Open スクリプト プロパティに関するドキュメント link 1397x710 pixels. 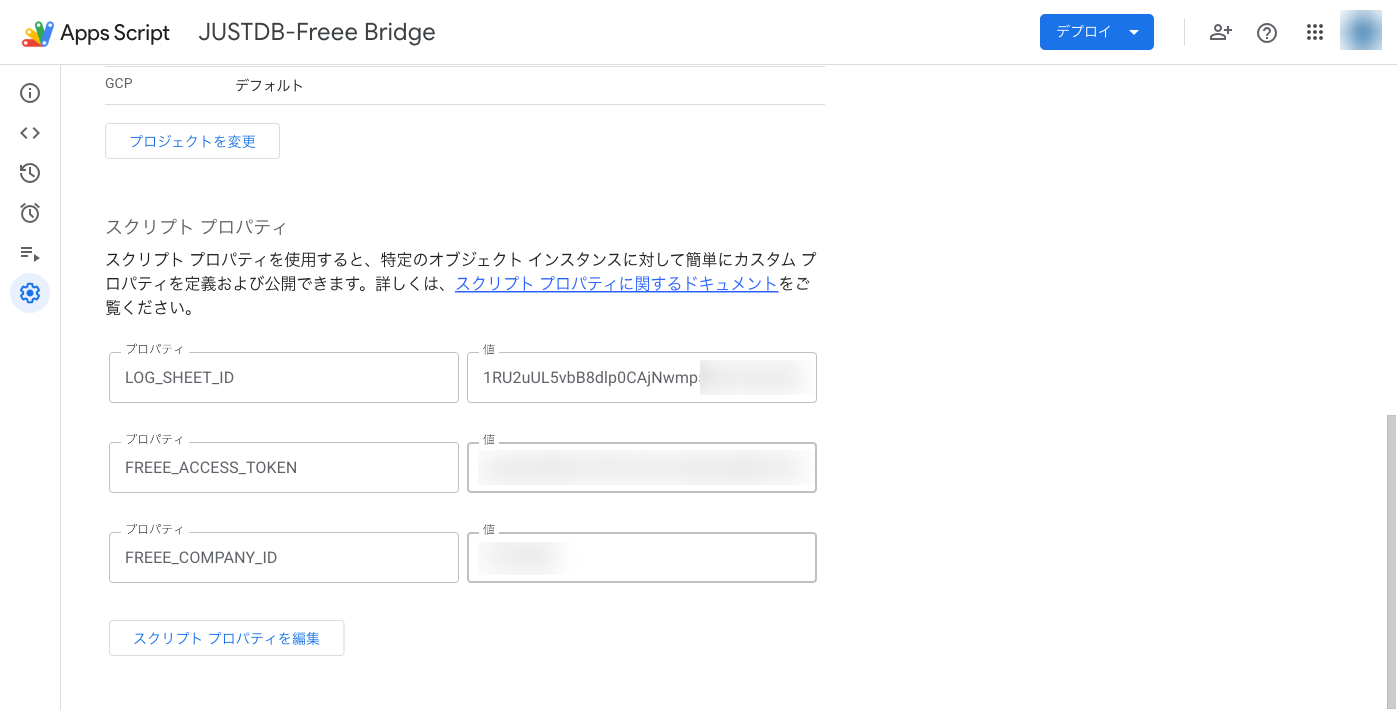coord(616,283)
